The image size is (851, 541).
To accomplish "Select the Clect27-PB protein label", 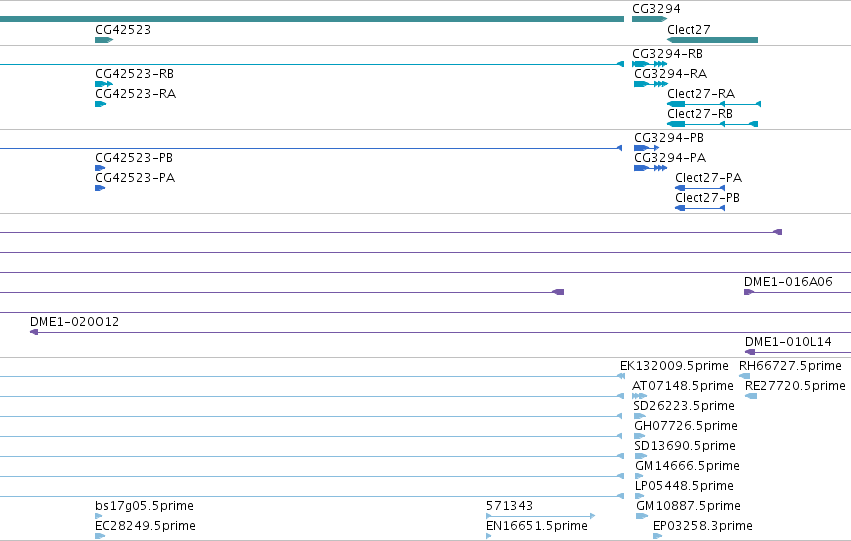I will [x=707, y=198].
